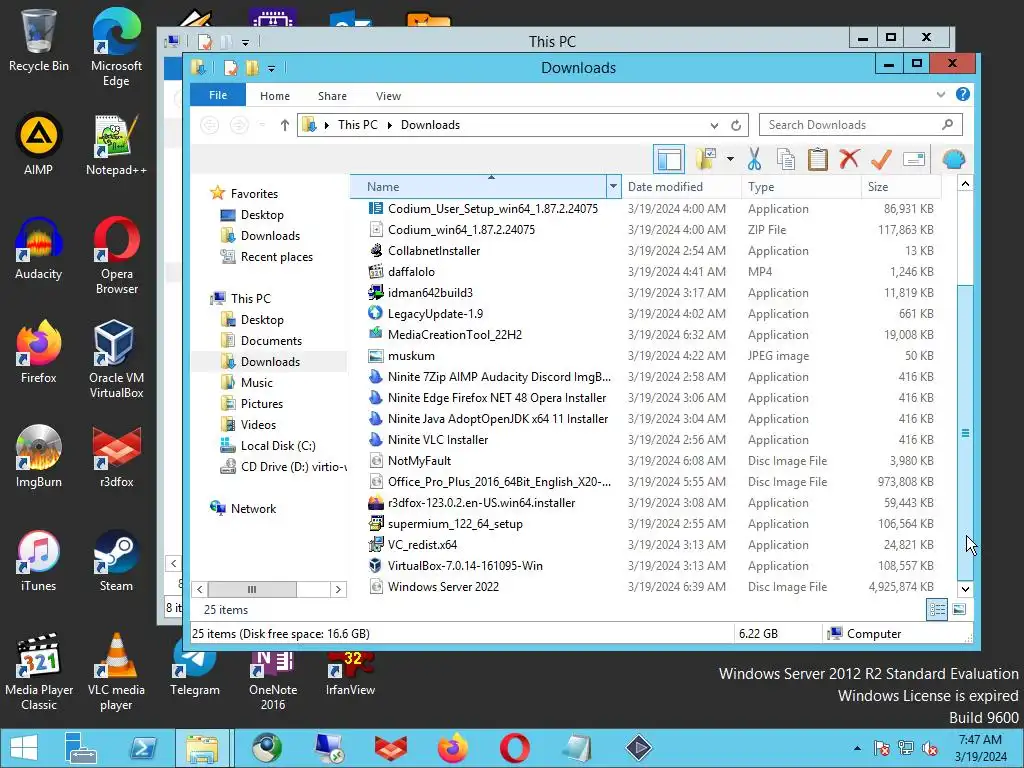Switch to Details view in status bar
This screenshot has width=1024, height=768.
937,610
